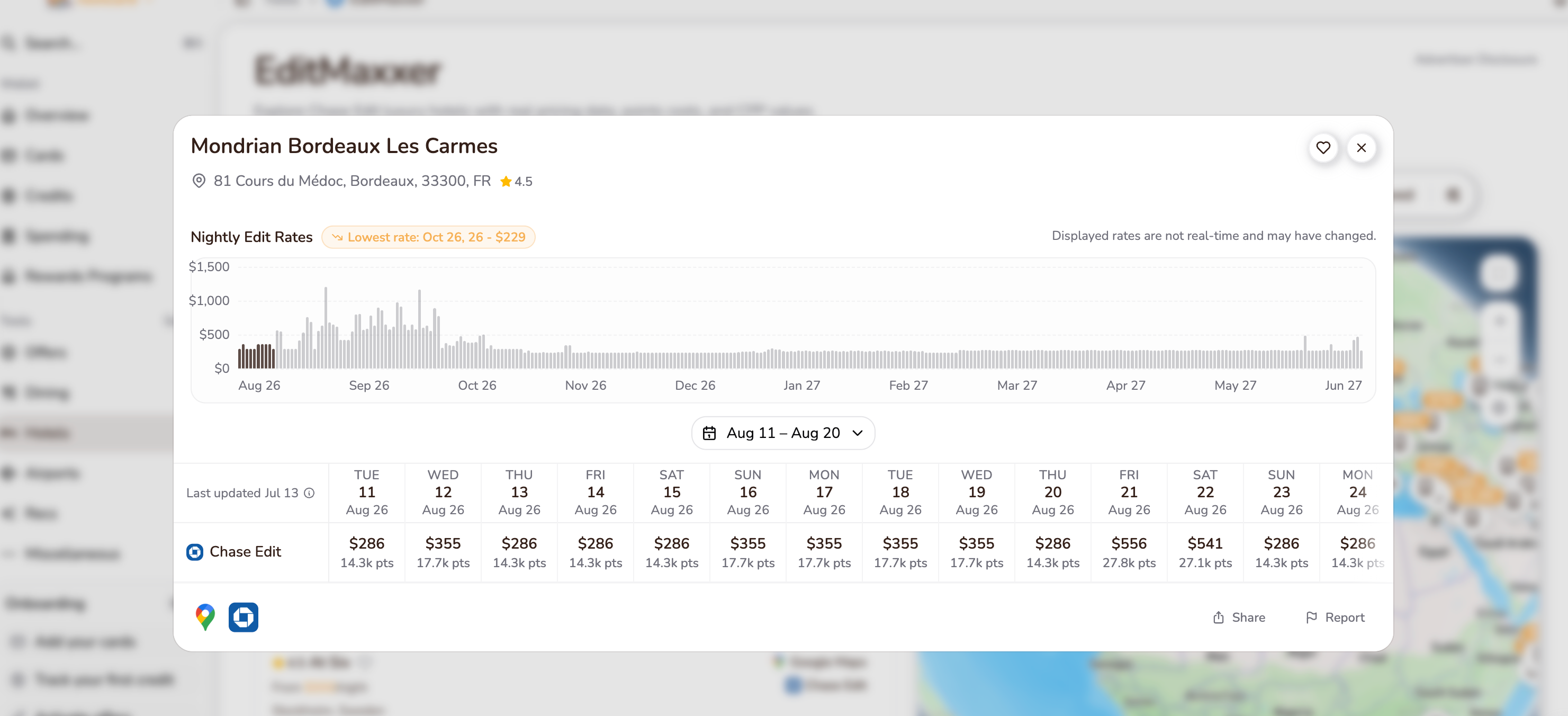Click the gold star rating icon
Viewport: 1568px width, 716px height.
point(505,182)
